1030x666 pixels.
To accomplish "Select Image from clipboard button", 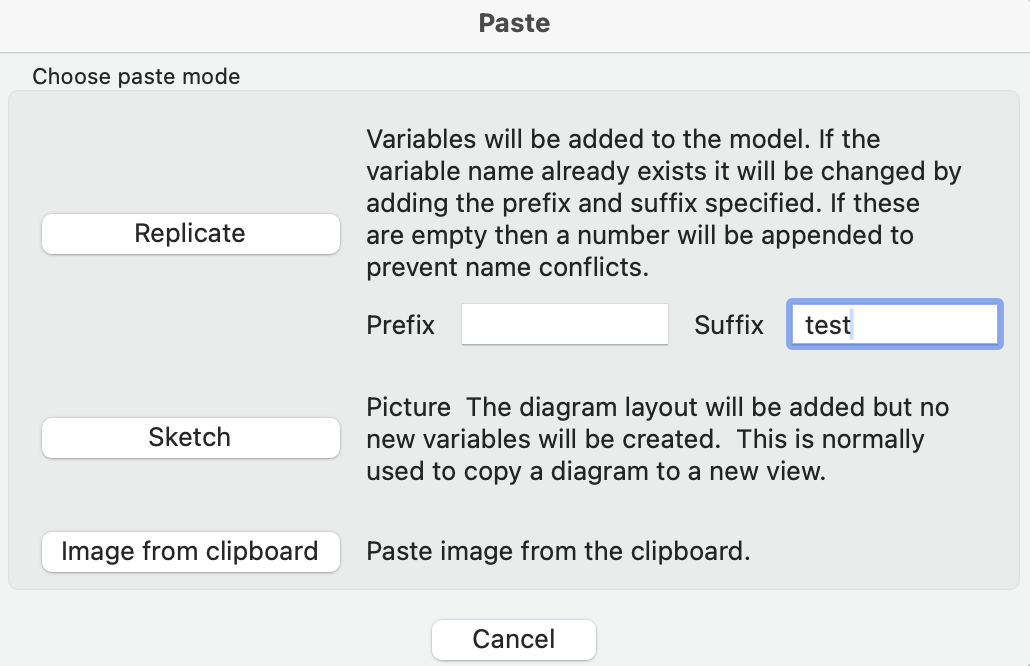I will (190, 552).
